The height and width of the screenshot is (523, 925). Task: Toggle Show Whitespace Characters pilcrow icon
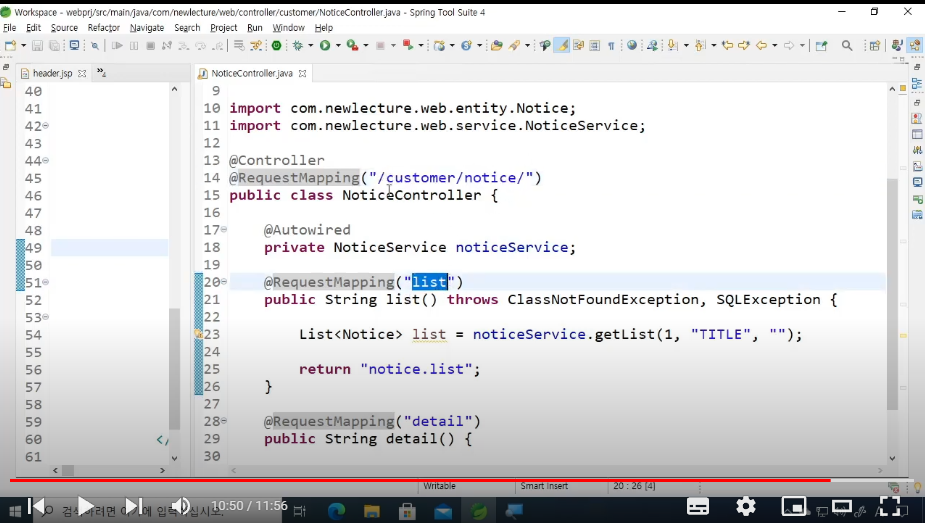click(x=611, y=45)
